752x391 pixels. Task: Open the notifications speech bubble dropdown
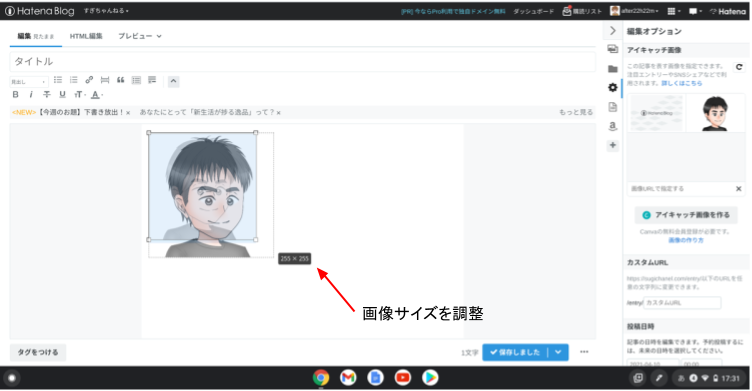[x=695, y=11]
